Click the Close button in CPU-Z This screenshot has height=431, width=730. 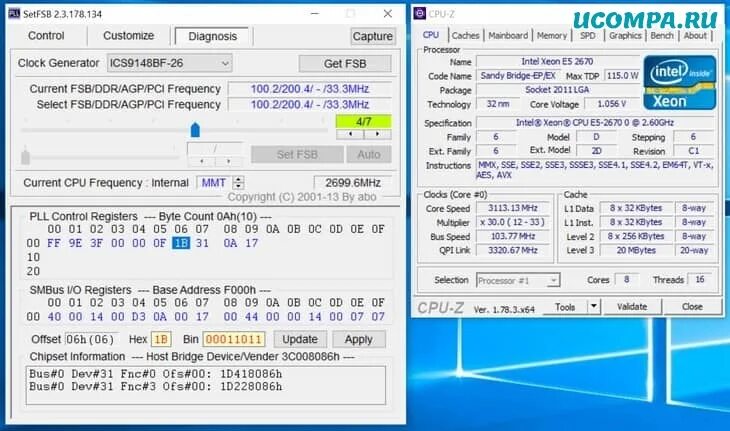(x=692, y=307)
